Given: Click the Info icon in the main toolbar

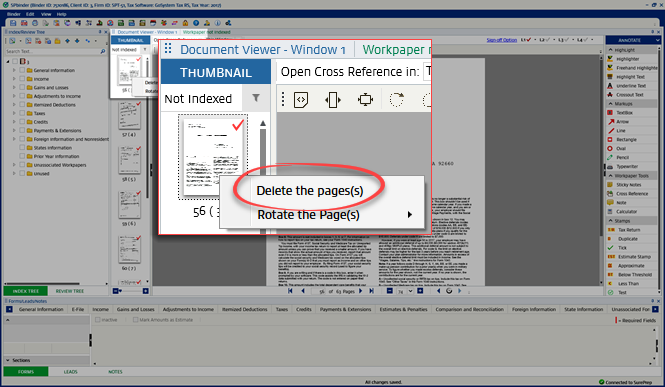Looking at the screenshot, I should click(x=218, y=23).
